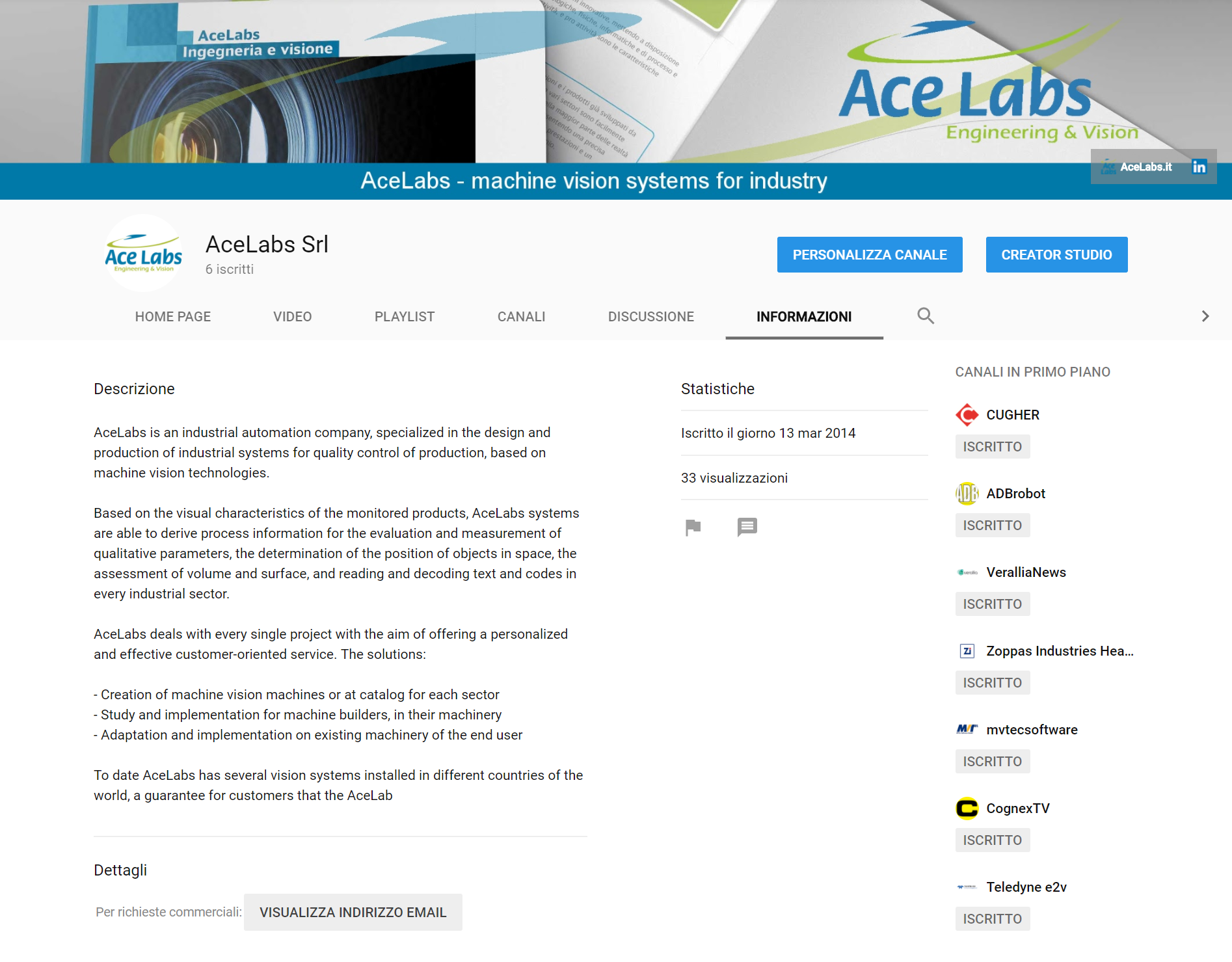This screenshot has height=962, width=1232.
Task: Toggle ISCRITTO subscription for VeralliaNews
Action: pos(993,604)
